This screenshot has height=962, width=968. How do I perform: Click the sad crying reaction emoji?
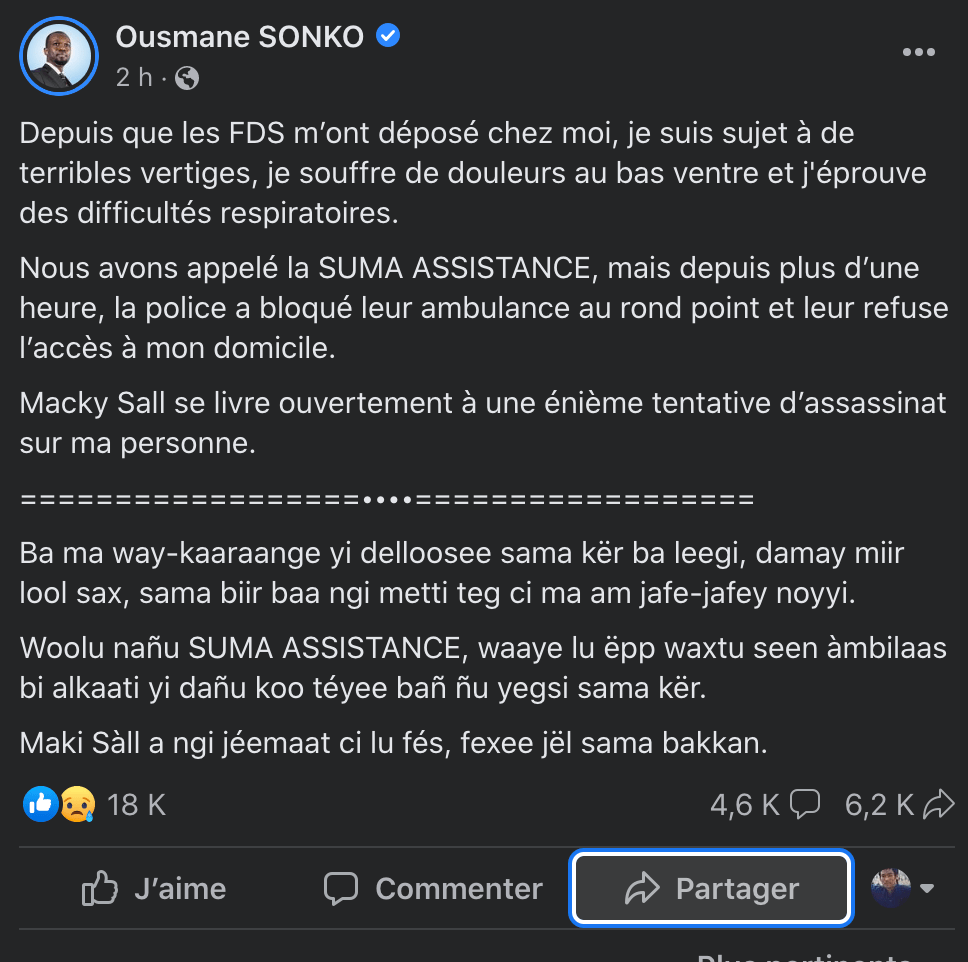point(76,803)
